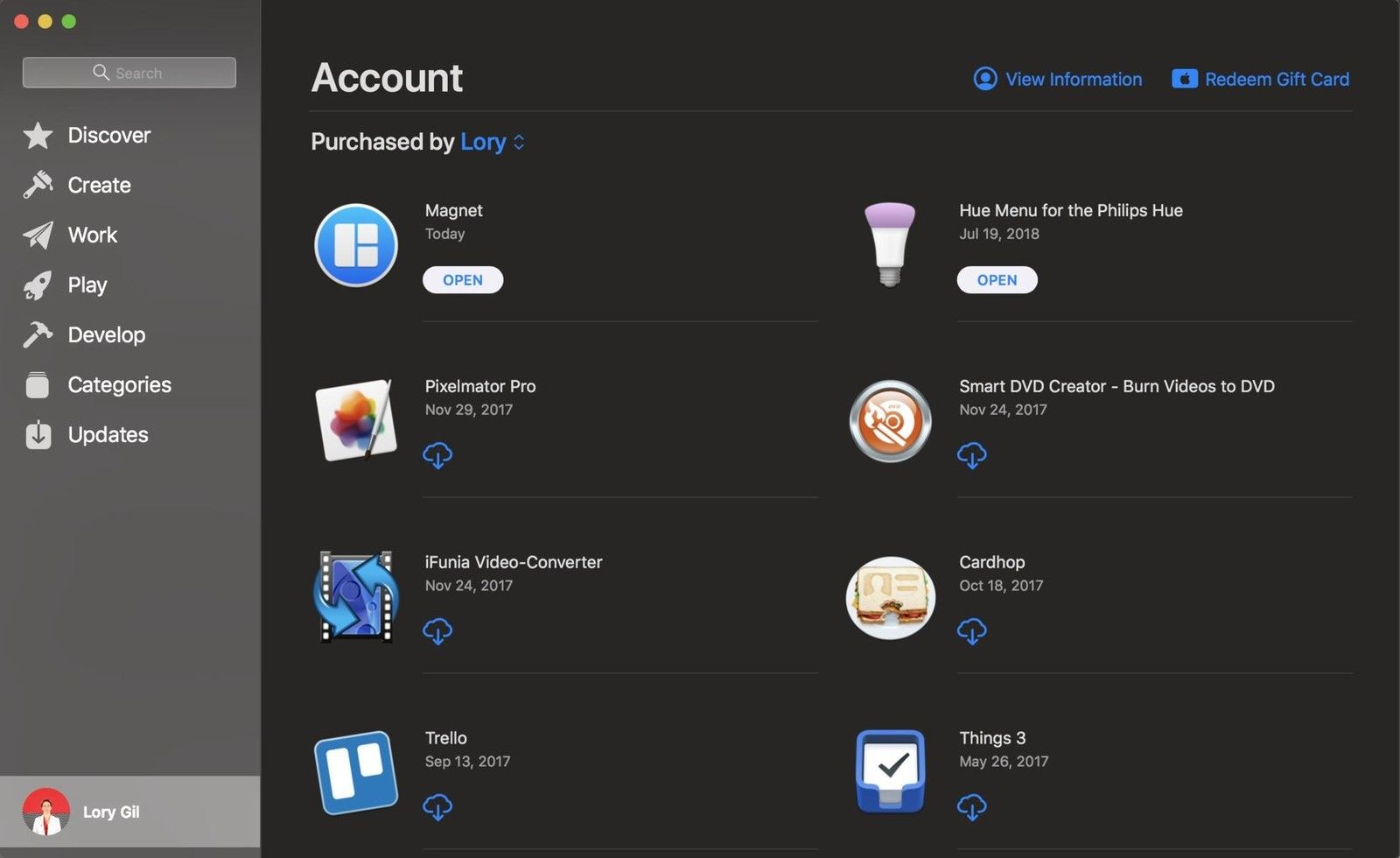
Task: Download Things 3 via cloud icon
Action: (972, 806)
